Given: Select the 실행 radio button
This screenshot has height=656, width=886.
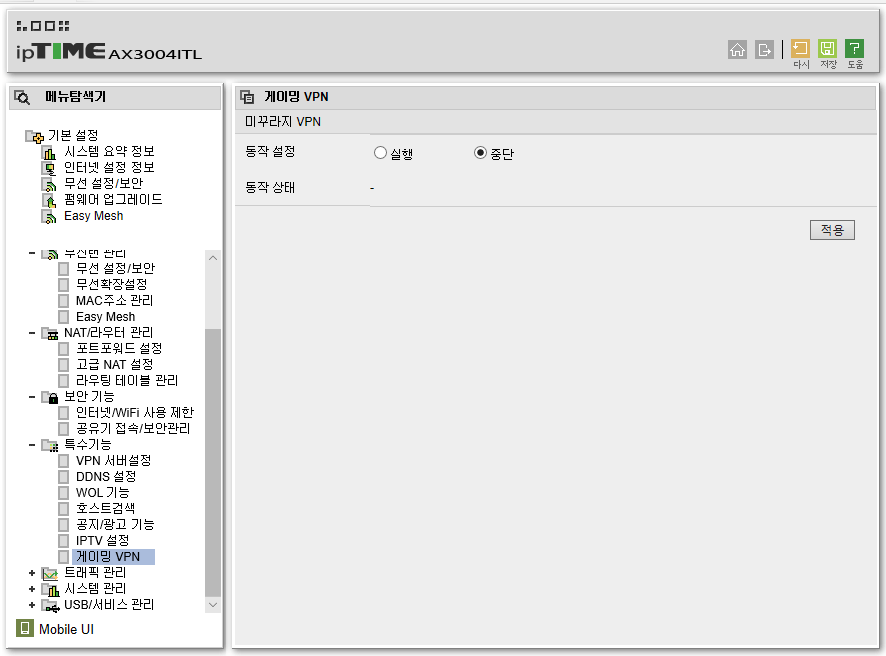Looking at the screenshot, I should pos(380,153).
